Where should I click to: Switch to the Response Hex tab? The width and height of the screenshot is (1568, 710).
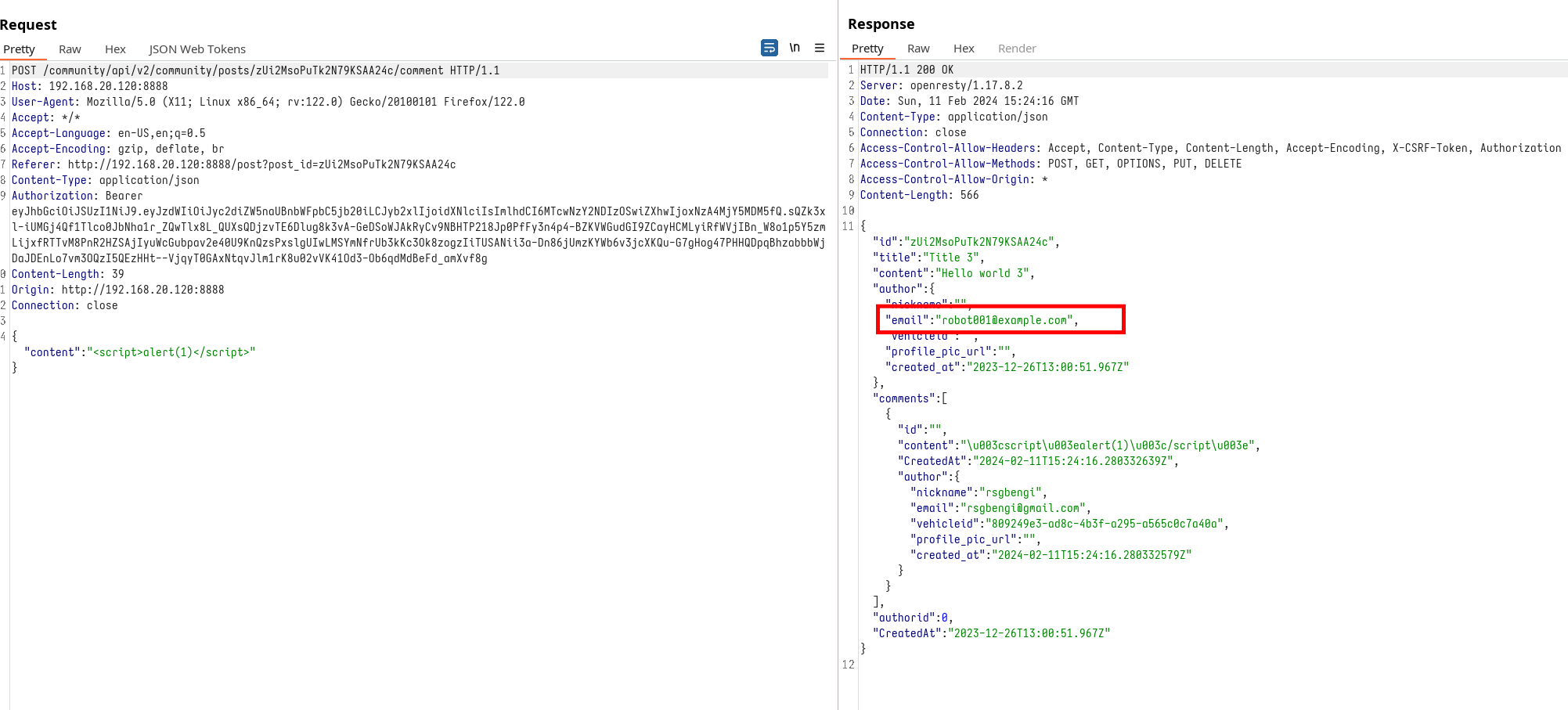964,49
